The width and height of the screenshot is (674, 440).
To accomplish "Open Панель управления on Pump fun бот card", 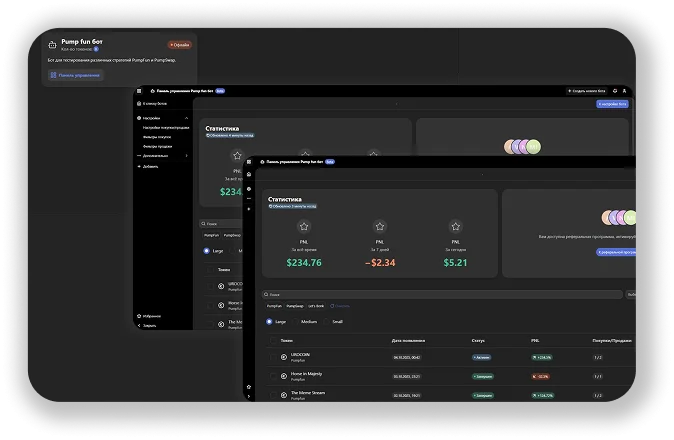I will (x=76, y=75).
